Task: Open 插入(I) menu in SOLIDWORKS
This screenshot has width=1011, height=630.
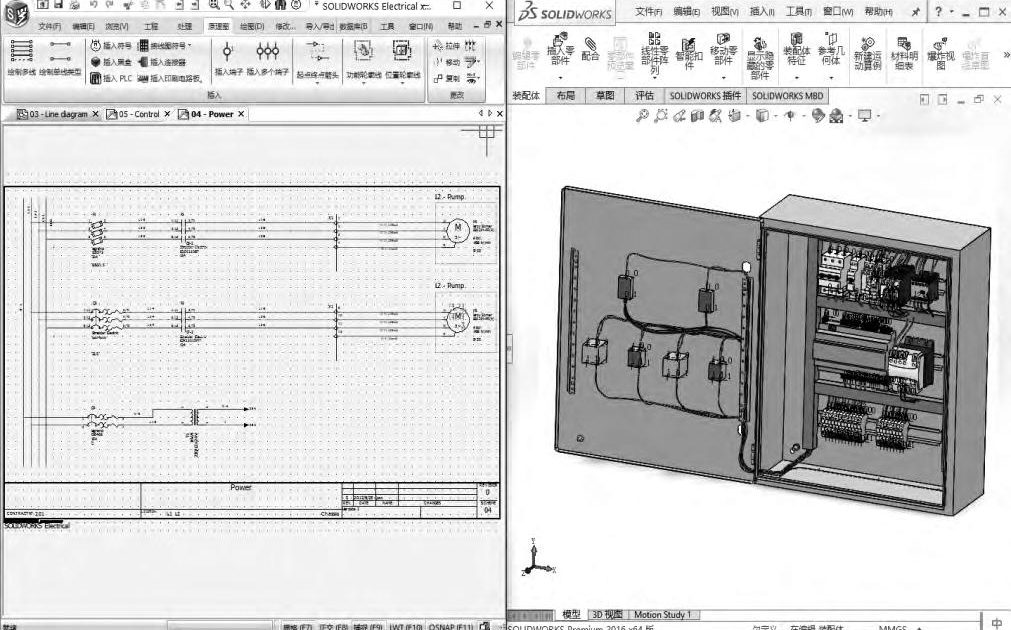Action: [x=761, y=12]
